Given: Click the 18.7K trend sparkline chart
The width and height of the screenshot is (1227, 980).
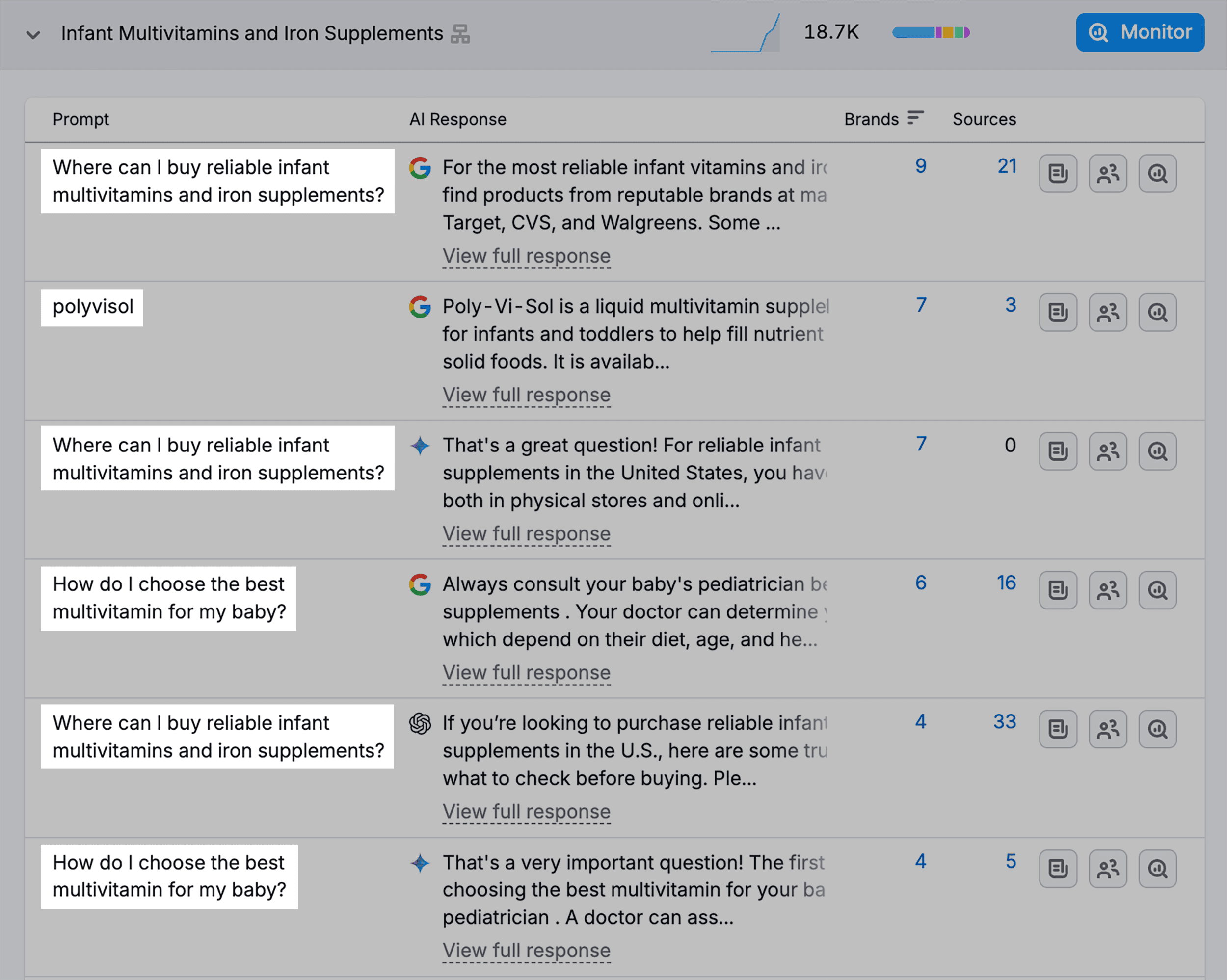Looking at the screenshot, I should click(x=745, y=32).
